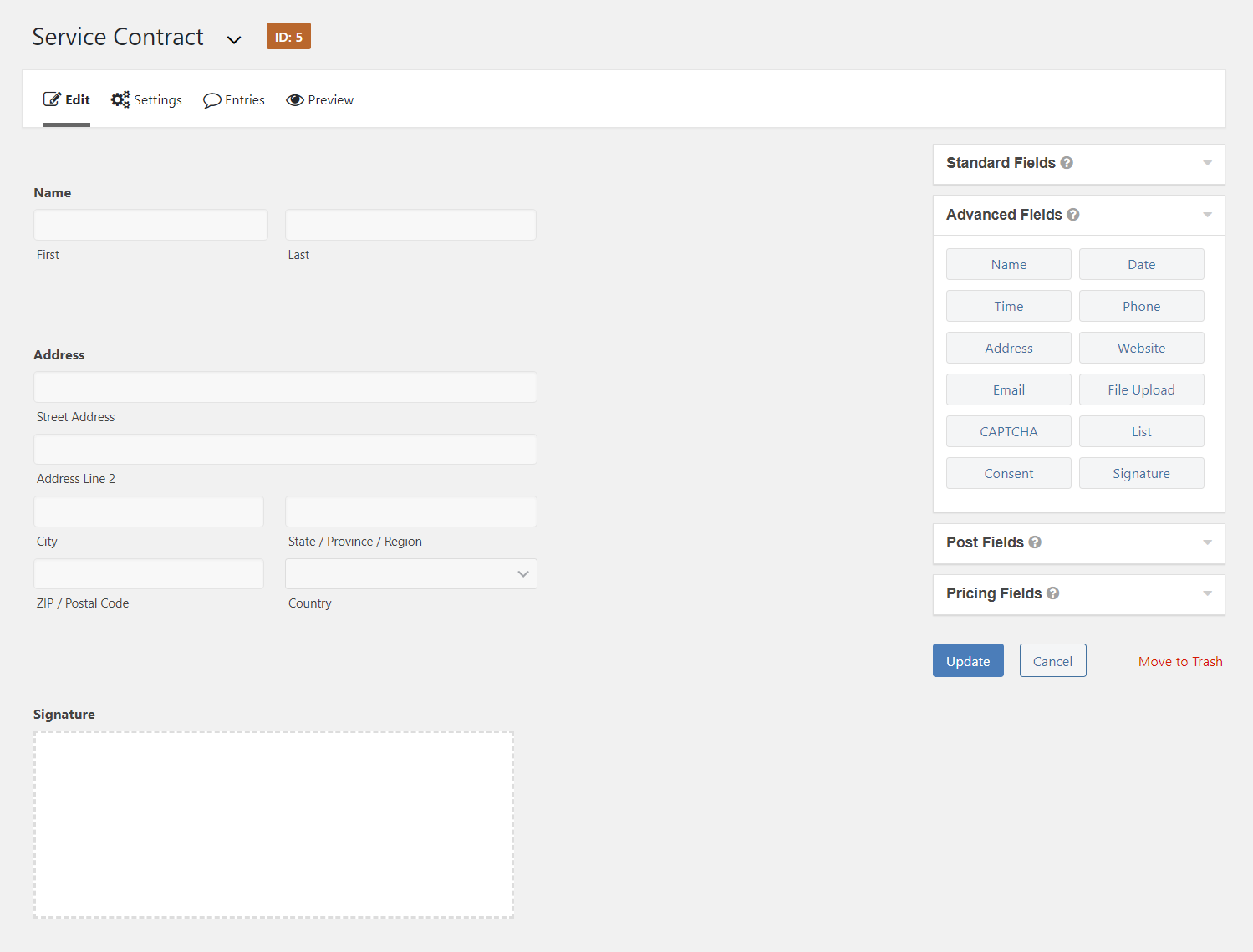Add a Consent field
The image size is (1253, 952).
click(x=1008, y=473)
